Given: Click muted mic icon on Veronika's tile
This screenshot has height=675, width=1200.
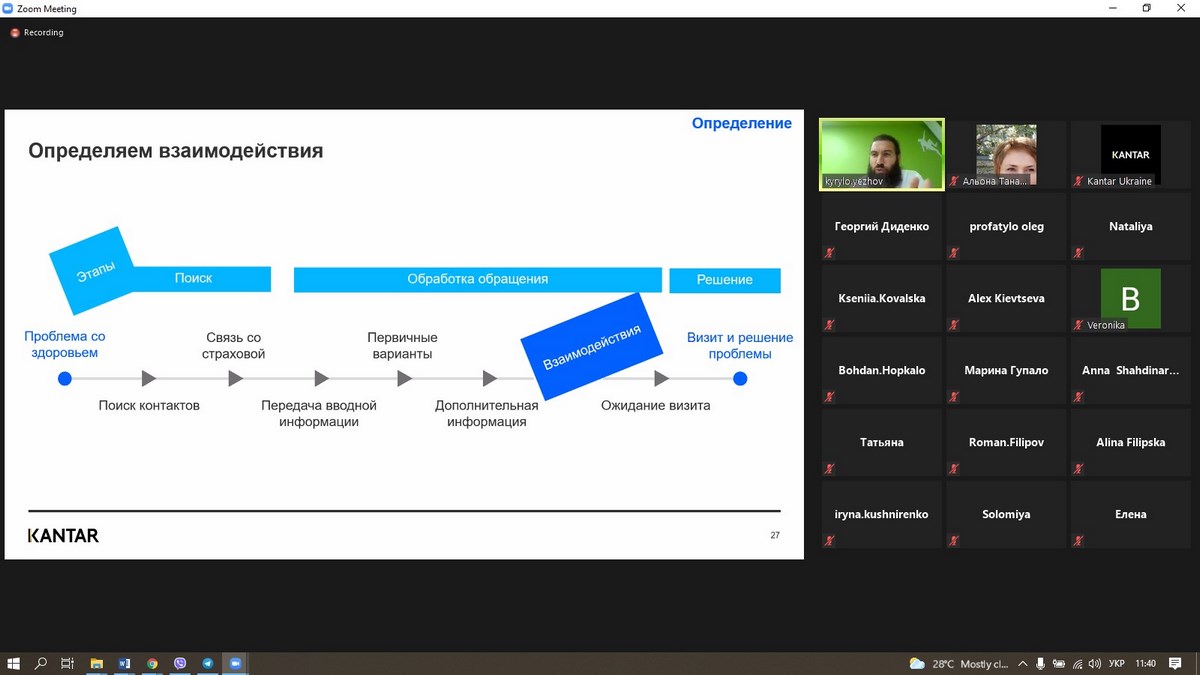Looking at the screenshot, I should coord(1079,325).
